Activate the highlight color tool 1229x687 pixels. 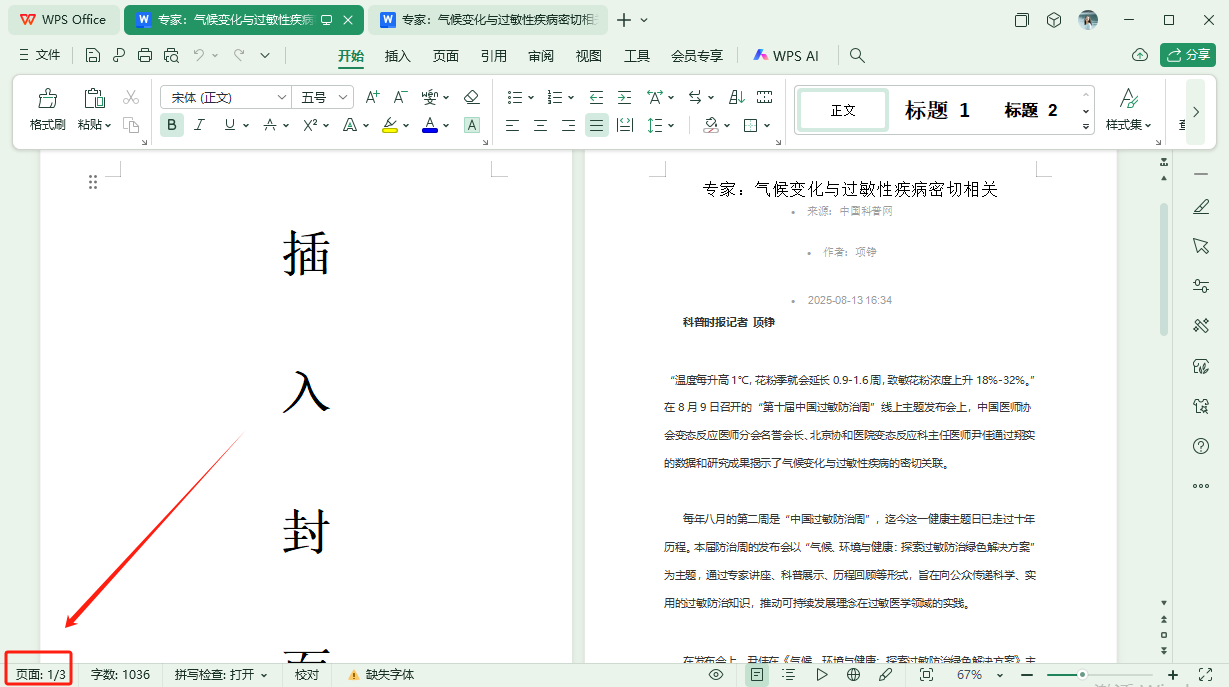tap(388, 125)
